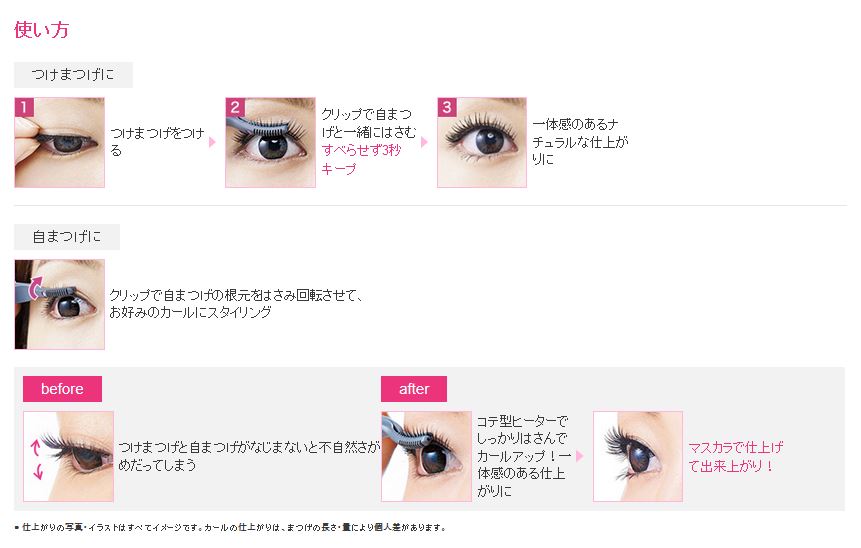Image resolution: width=861 pixels, height=548 pixels.
Task: Click the pink arrow before the mascara photo
Action: (579, 456)
